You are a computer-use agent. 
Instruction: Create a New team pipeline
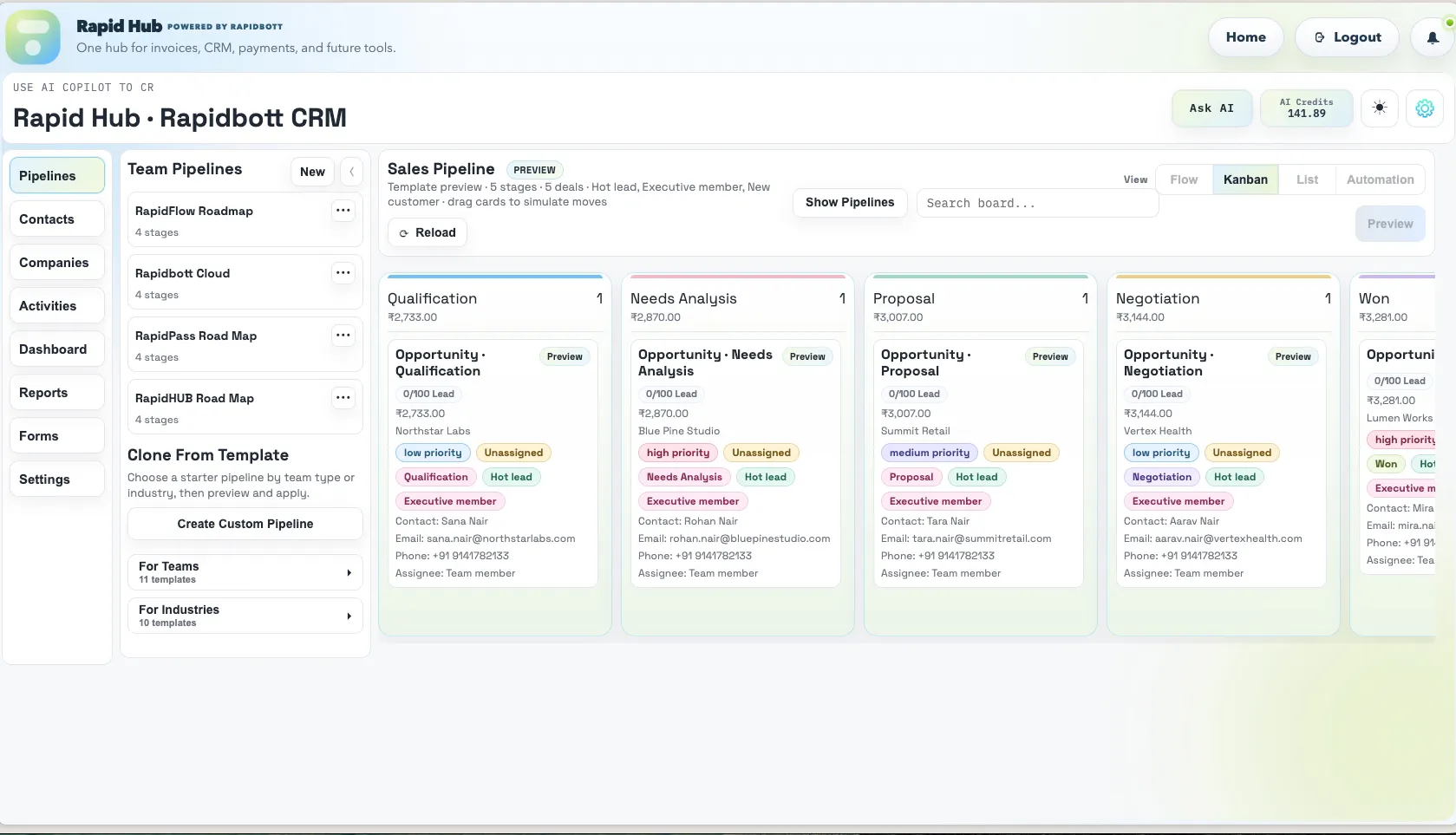tap(312, 172)
